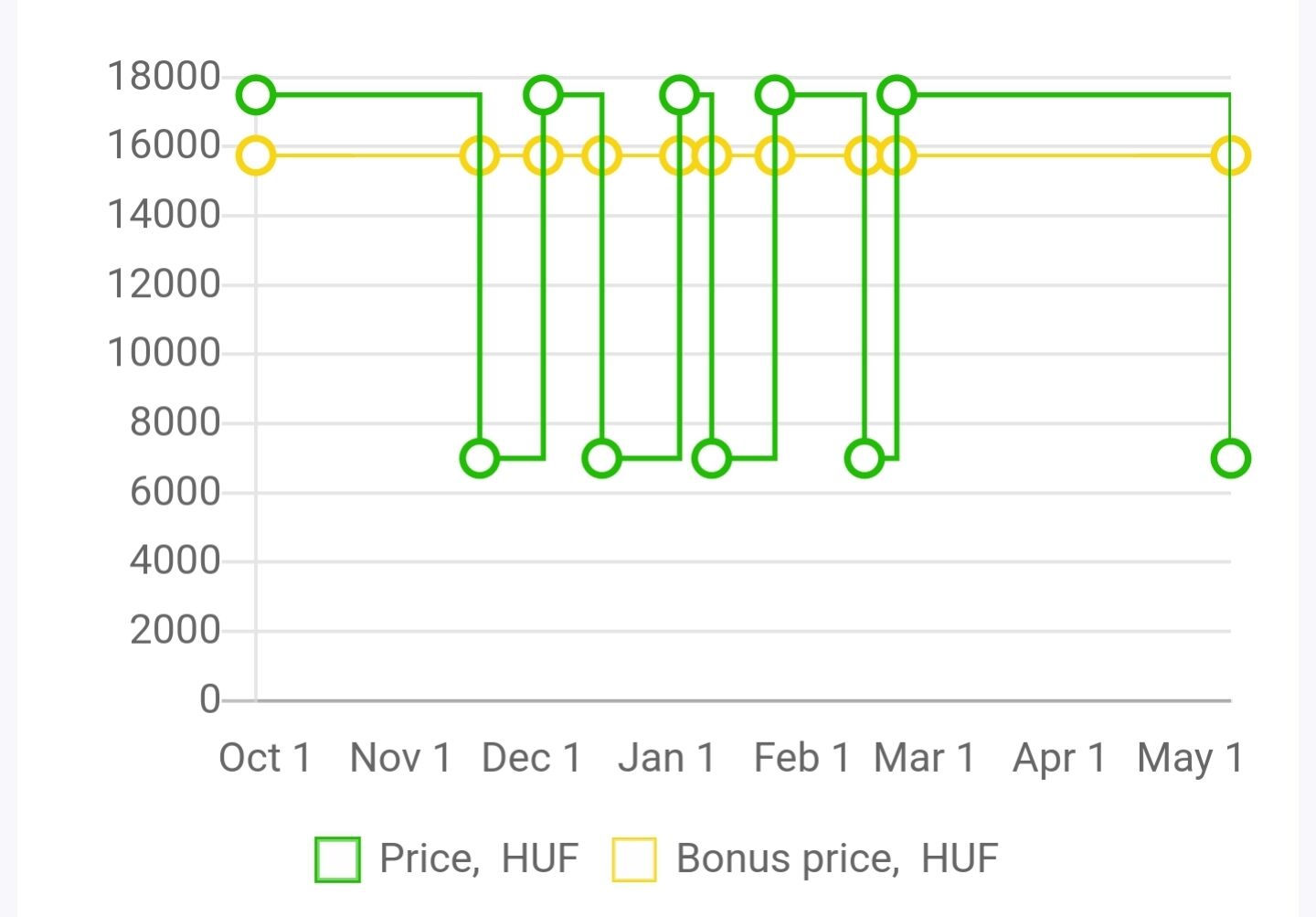This screenshot has height=917, width=1316.
Task: Select the green high price point near Jan 1
Action: click(x=679, y=94)
